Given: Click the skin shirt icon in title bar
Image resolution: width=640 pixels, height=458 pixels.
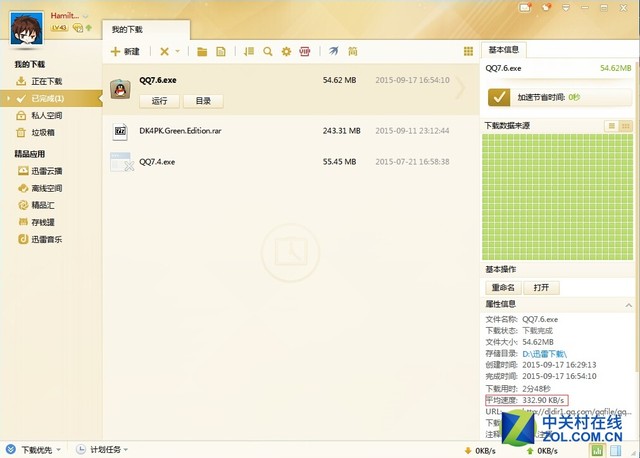Looking at the screenshot, I should [x=546, y=7].
